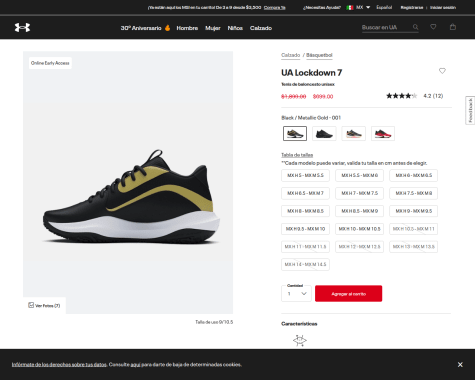475x380 pixels.
Task: Click Agregar al carrito button
Action: pyautogui.click(x=348, y=294)
